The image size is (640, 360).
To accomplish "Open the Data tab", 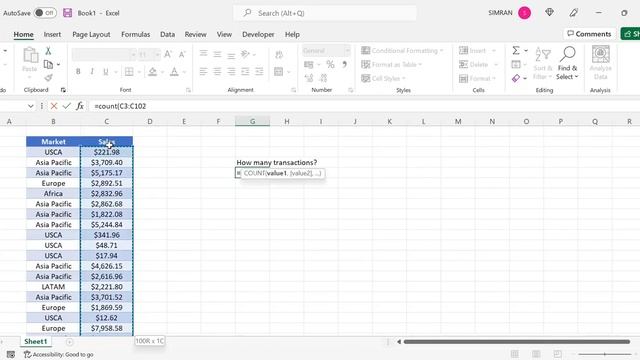I will click(x=167, y=35).
